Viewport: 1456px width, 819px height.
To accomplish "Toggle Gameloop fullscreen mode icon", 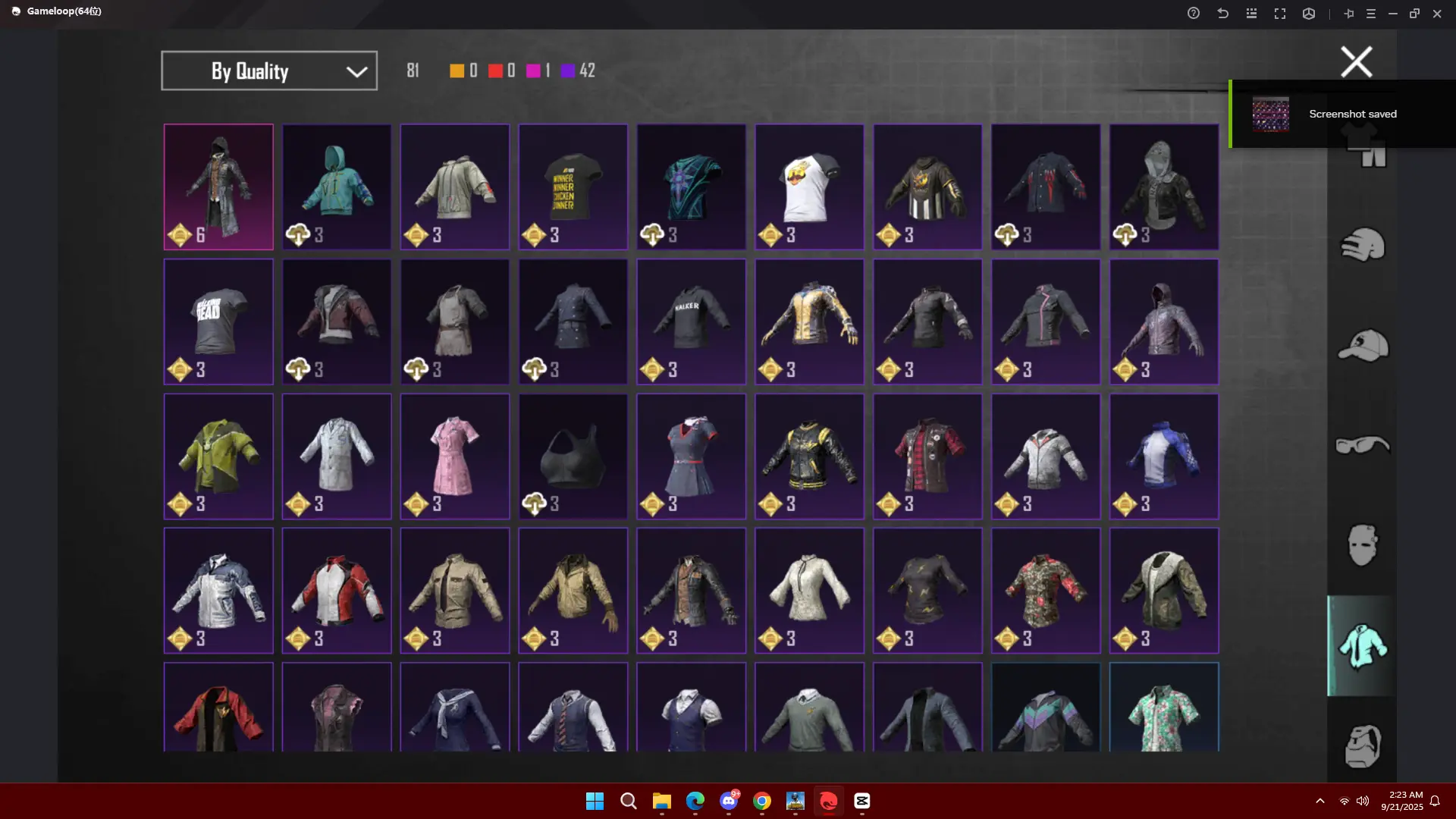I will point(1280,14).
